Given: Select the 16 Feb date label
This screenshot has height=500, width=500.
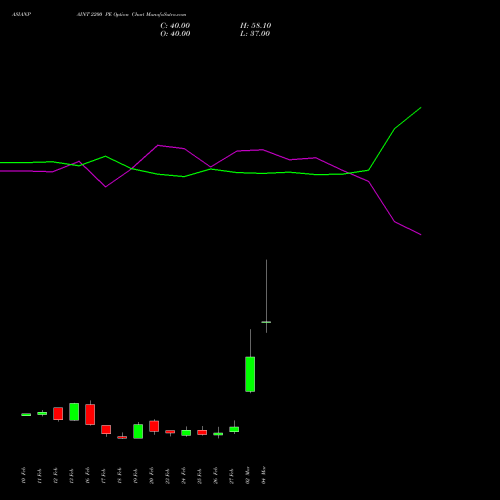Looking at the screenshot, I should point(87,476).
